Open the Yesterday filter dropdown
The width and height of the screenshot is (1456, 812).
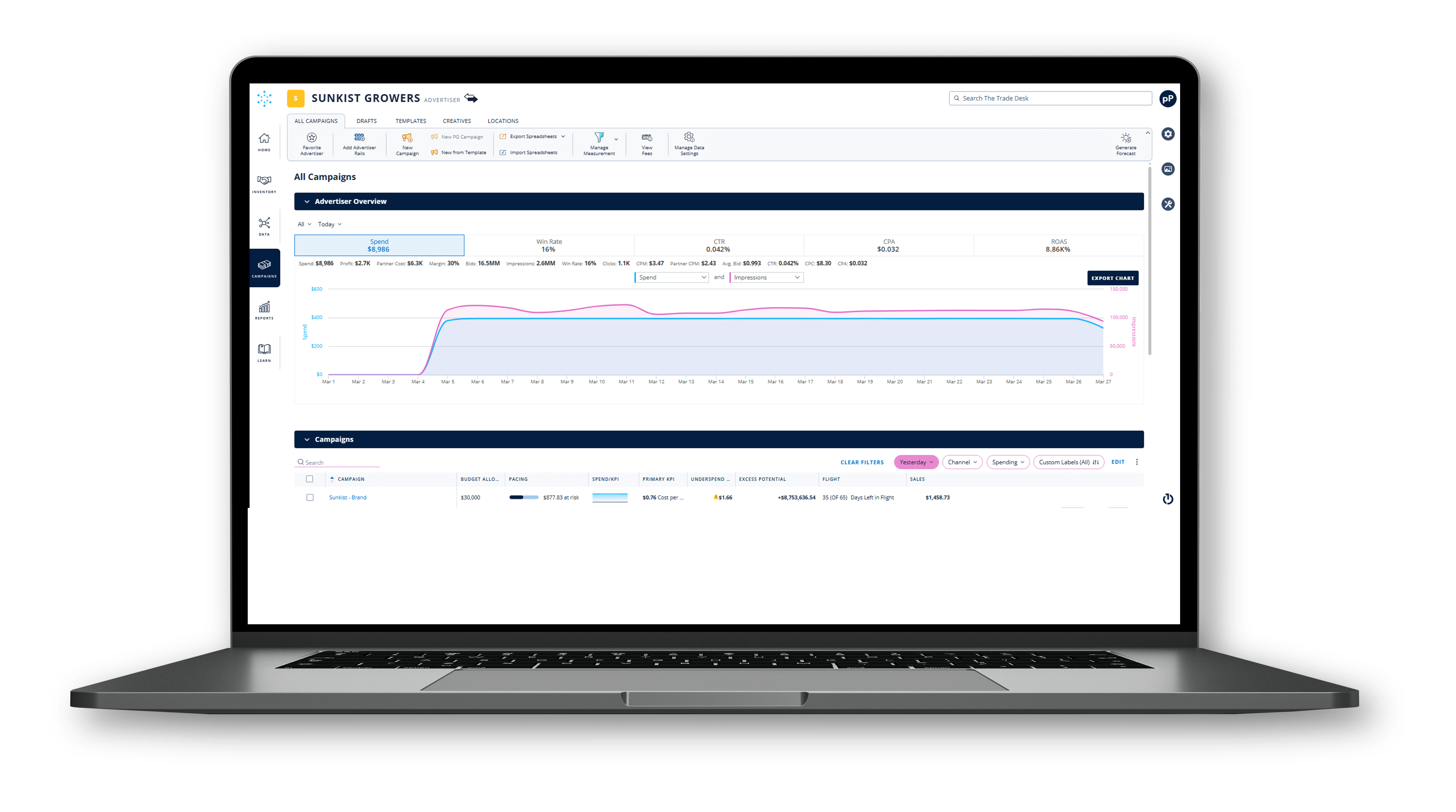(916, 462)
